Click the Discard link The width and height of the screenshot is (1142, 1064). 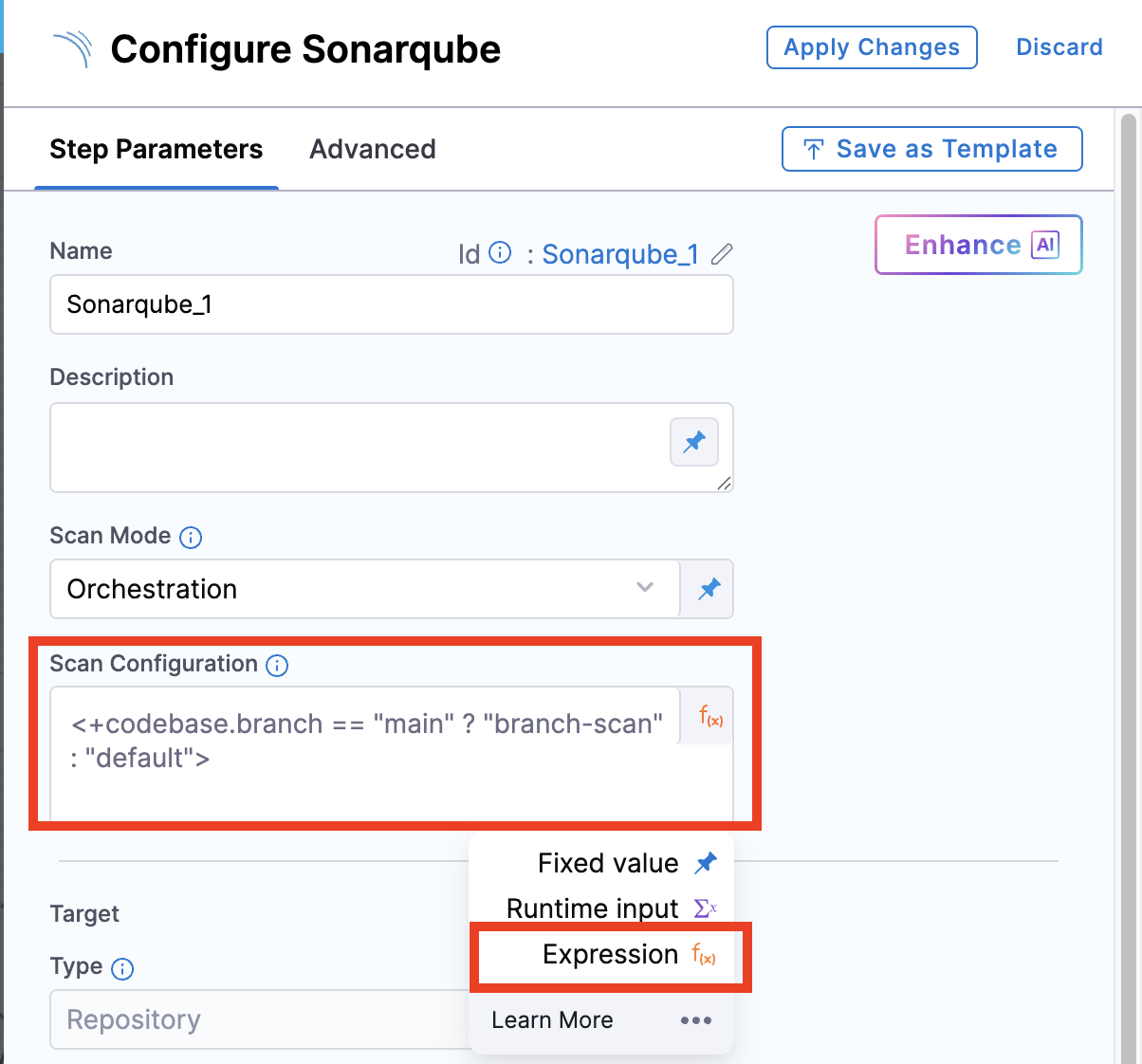tap(1059, 47)
